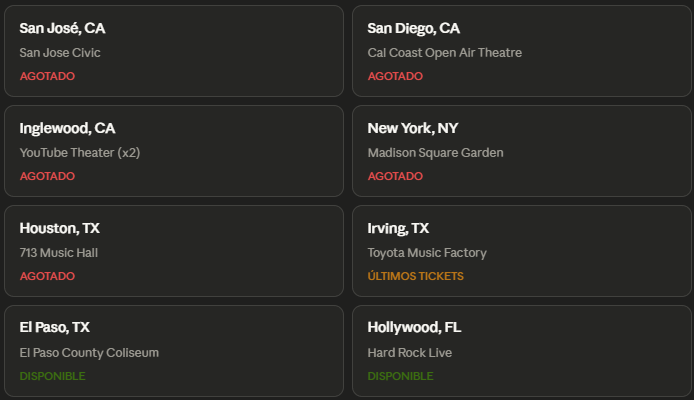Click the Houston, TX city title
The width and height of the screenshot is (694, 400).
59,228
